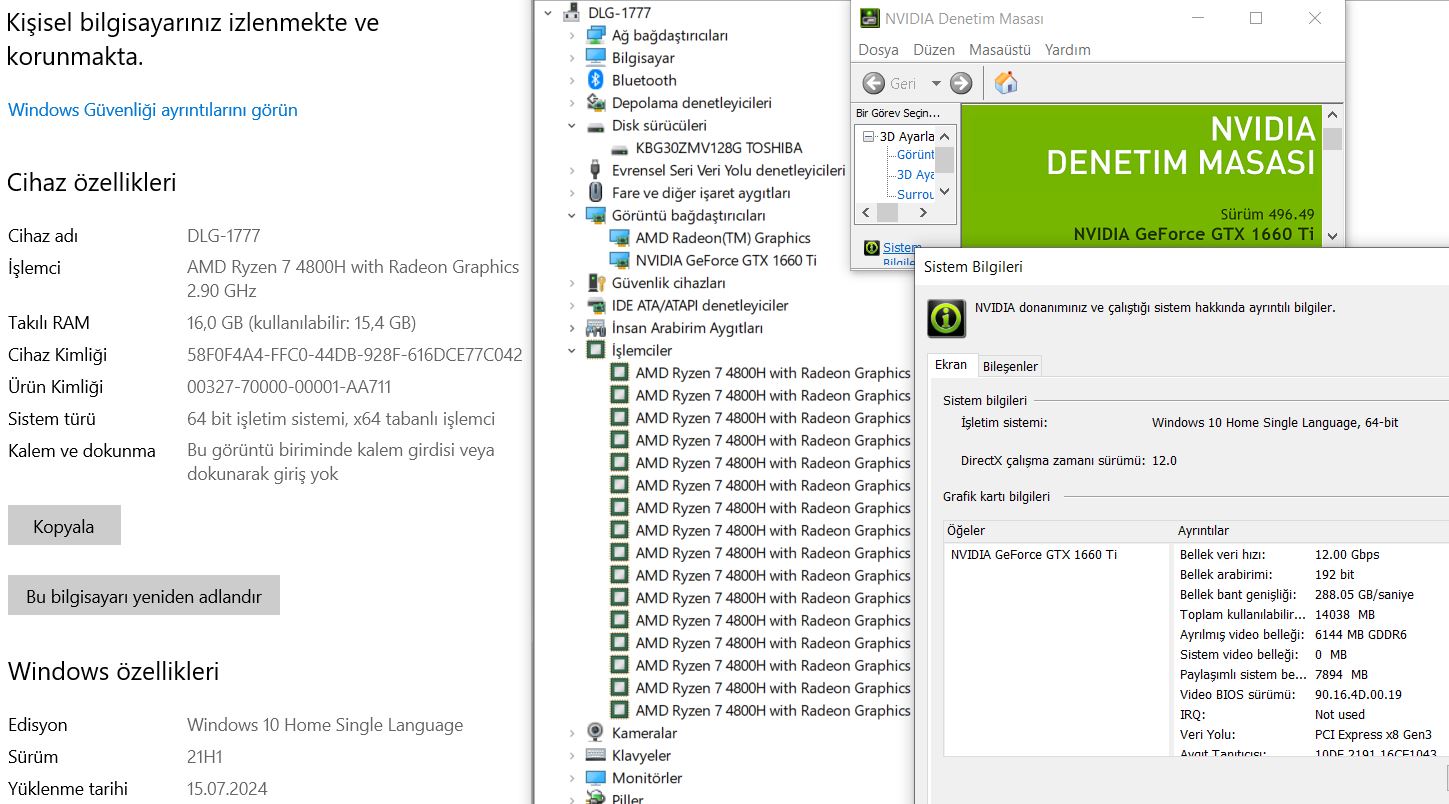Open the Düzen menu
The height and width of the screenshot is (804, 1449).
[x=934, y=49]
